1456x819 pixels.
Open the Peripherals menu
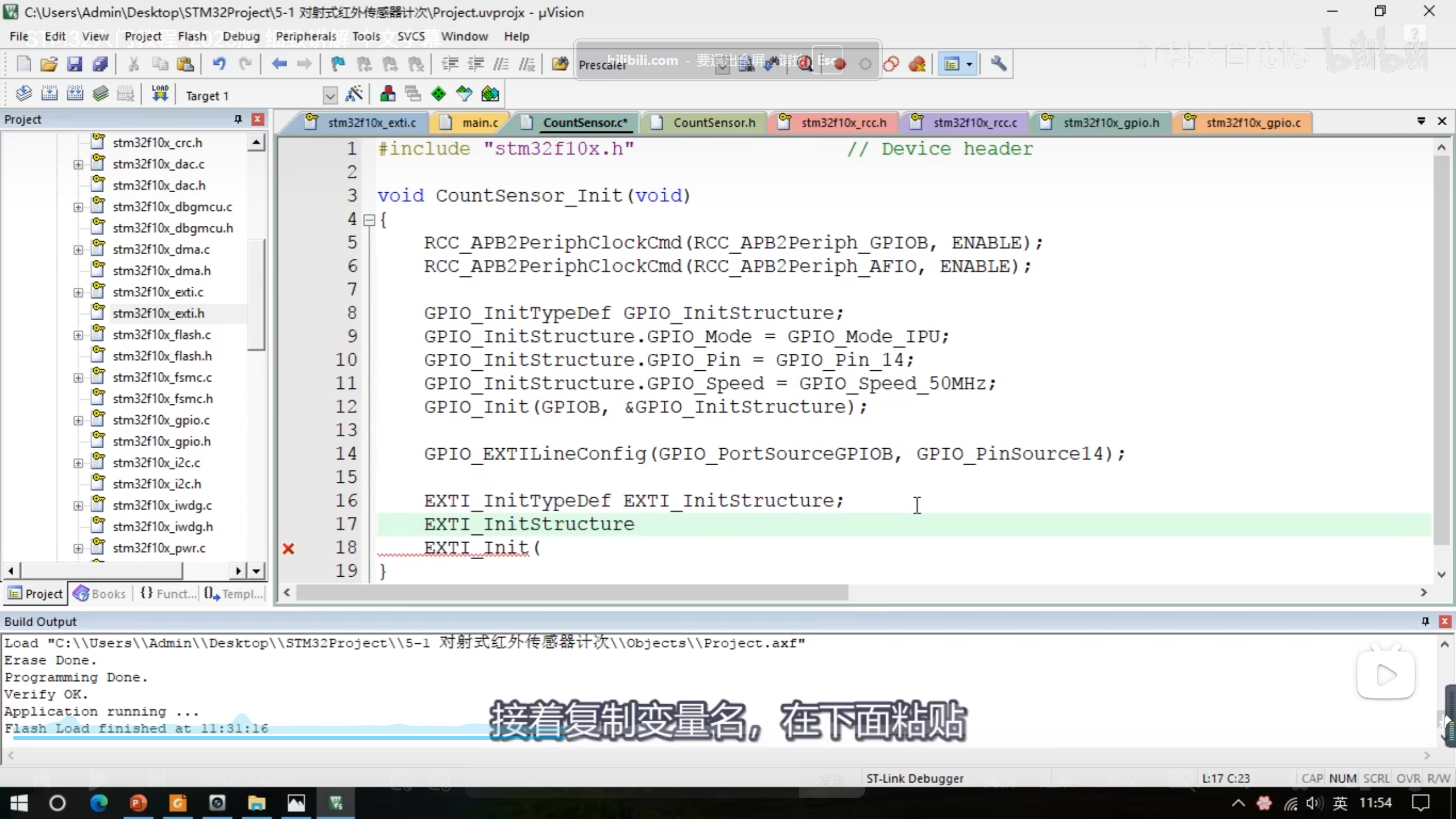tap(306, 36)
